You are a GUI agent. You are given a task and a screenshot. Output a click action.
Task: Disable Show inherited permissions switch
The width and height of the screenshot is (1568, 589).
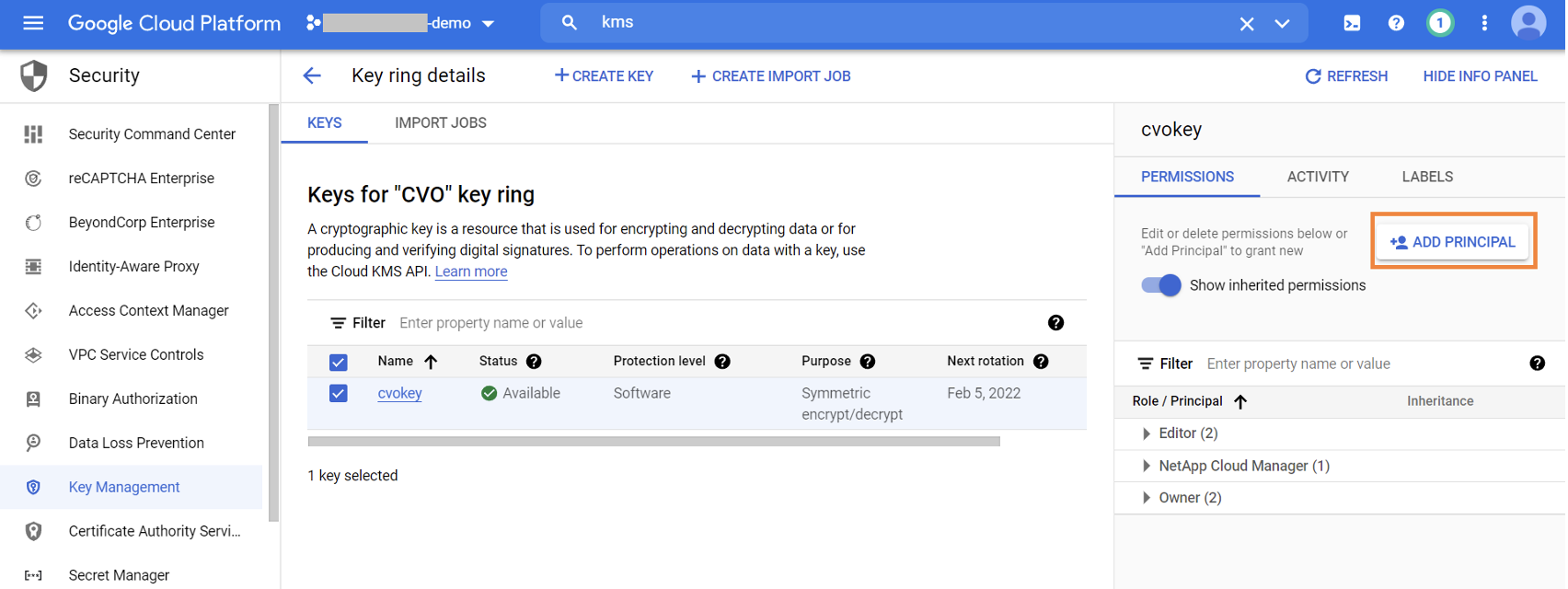point(1161,285)
